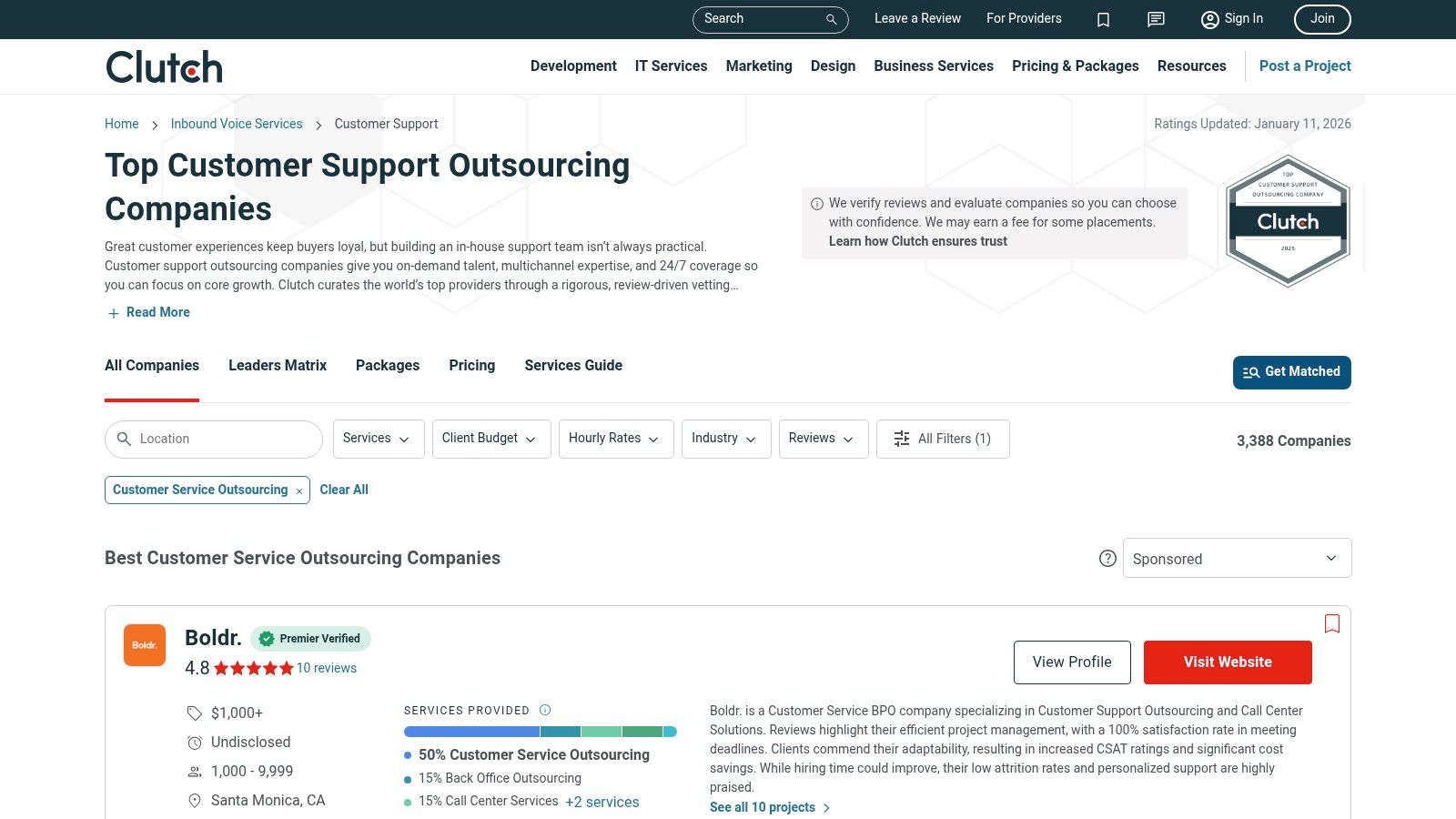Click the "3,388 Companies" count text
This screenshot has width=1456, height=819.
pos(1294,440)
